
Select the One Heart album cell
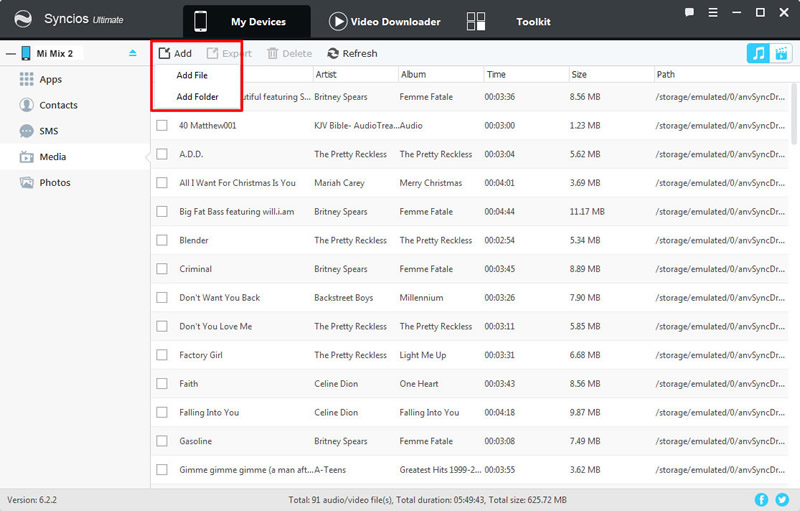(x=419, y=384)
